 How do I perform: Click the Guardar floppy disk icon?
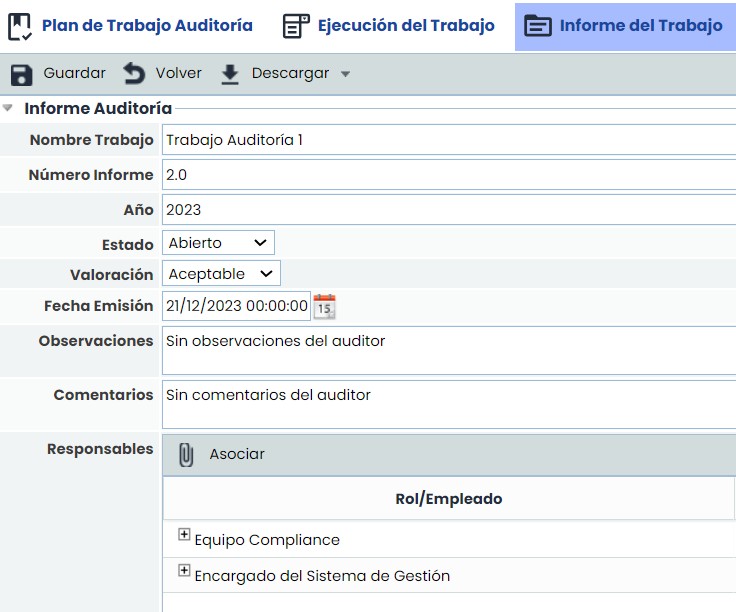click(x=21, y=74)
